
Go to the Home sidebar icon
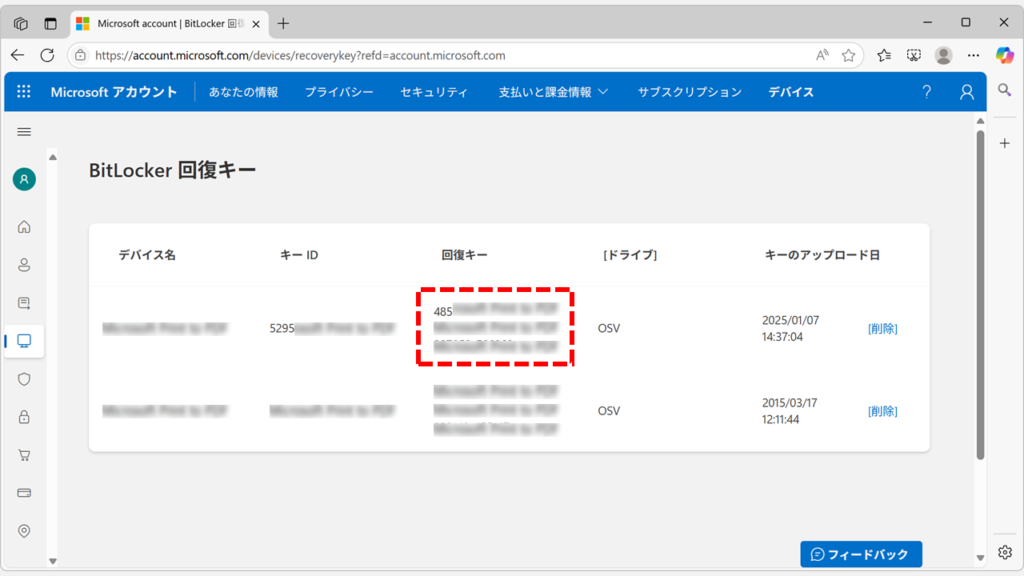[x=24, y=227]
